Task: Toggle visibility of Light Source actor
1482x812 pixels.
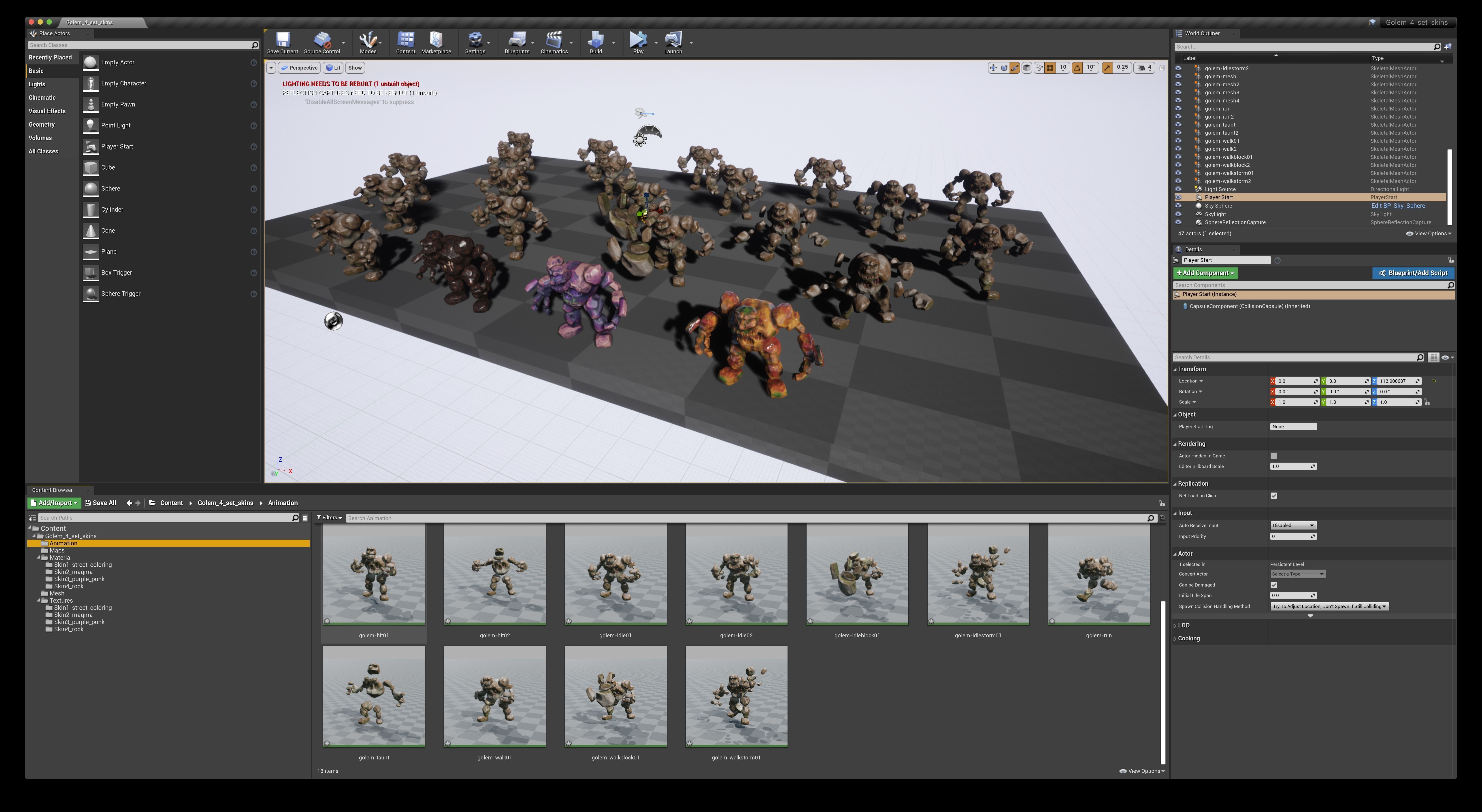Action: click(x=1178, y=189)
